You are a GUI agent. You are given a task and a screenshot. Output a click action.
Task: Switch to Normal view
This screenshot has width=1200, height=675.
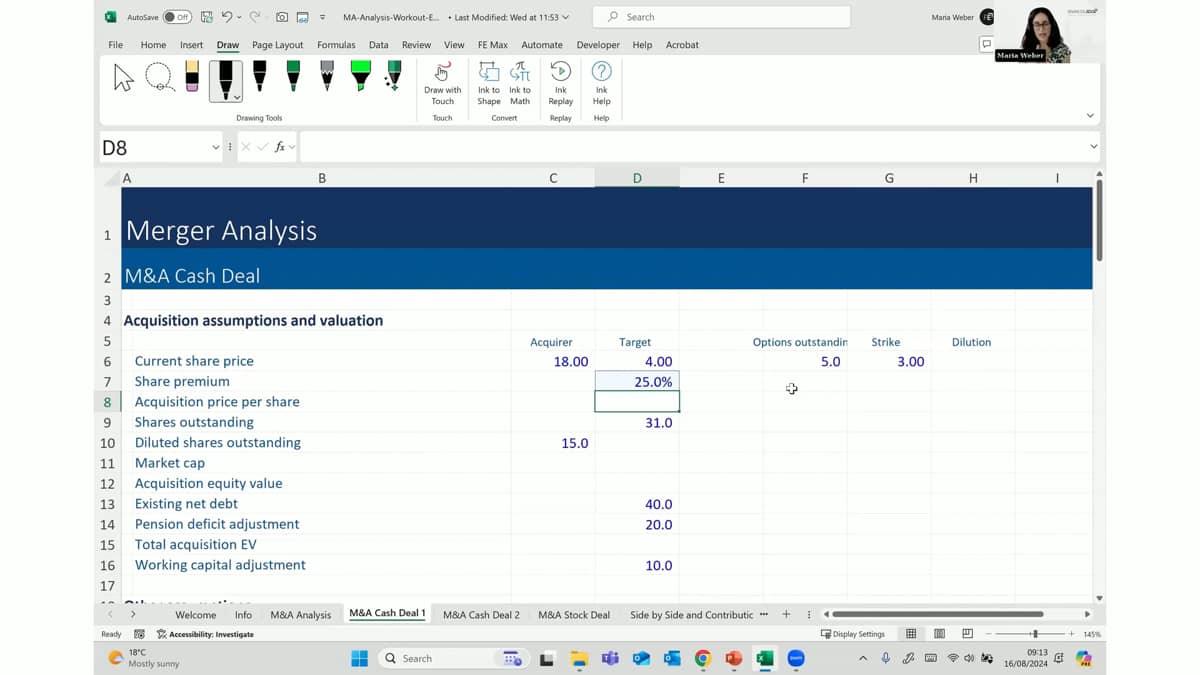911,634
